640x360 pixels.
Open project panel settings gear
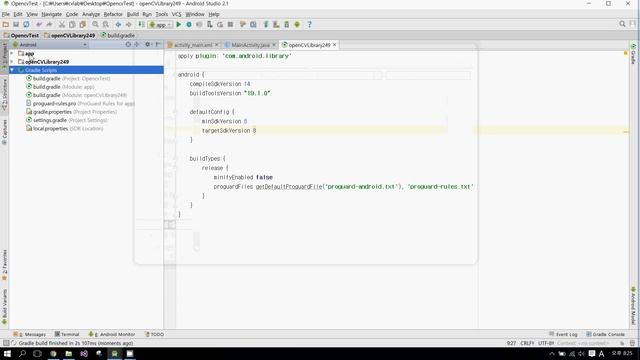147,44
